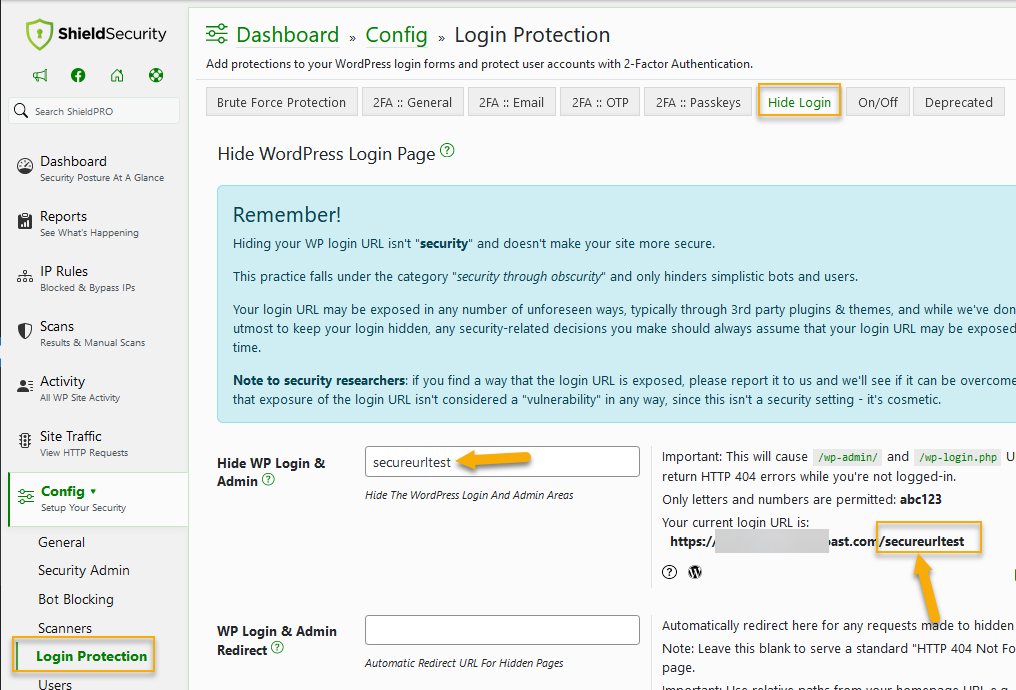Open Login Protection submenu item
The height and width of the screenshot is (690, 1016).
[91, 656]
